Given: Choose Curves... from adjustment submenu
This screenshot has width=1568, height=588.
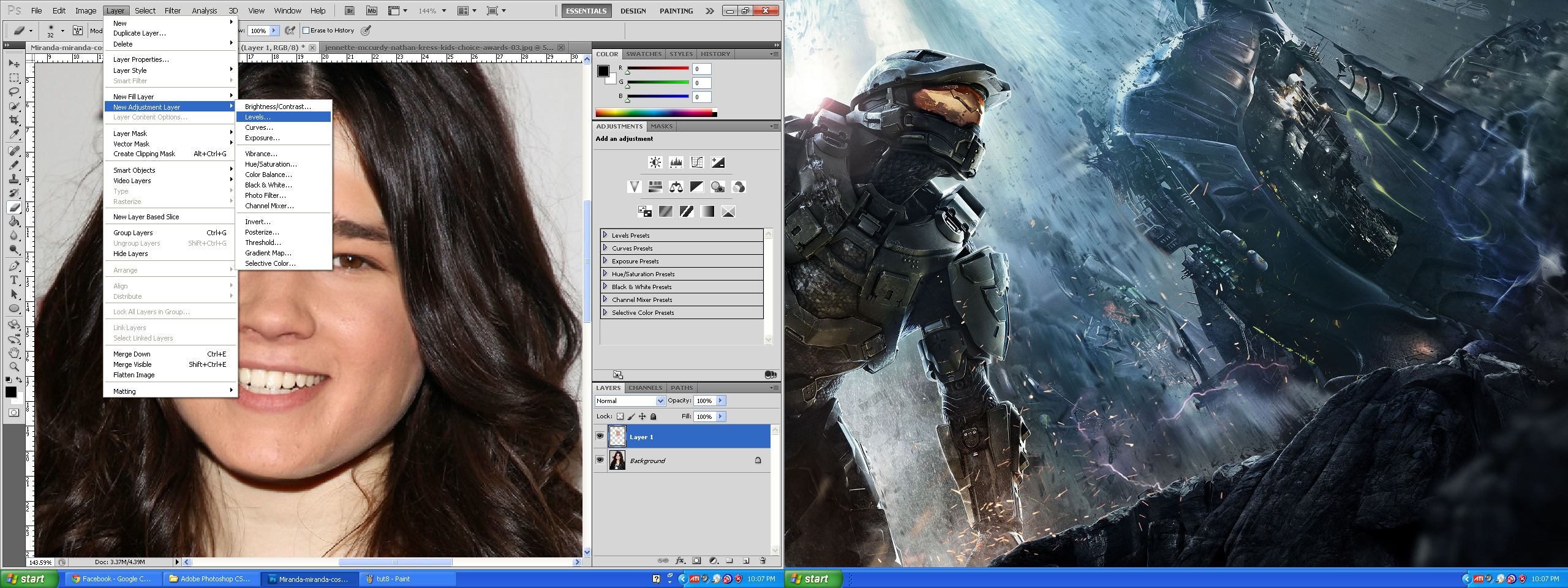Looking at the screenshot, I should pyautogui.click(x=284, y=127).
